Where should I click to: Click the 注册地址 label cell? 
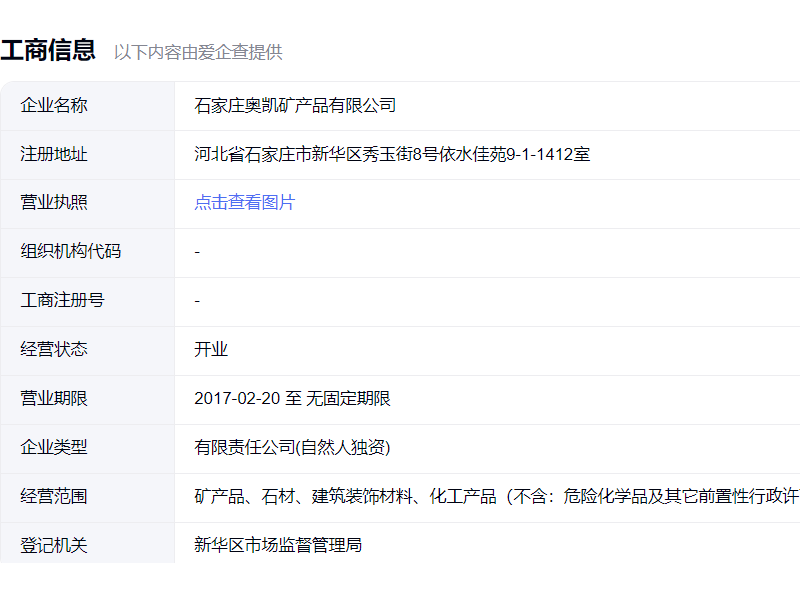pyautogui.click(x=54, y=154)
